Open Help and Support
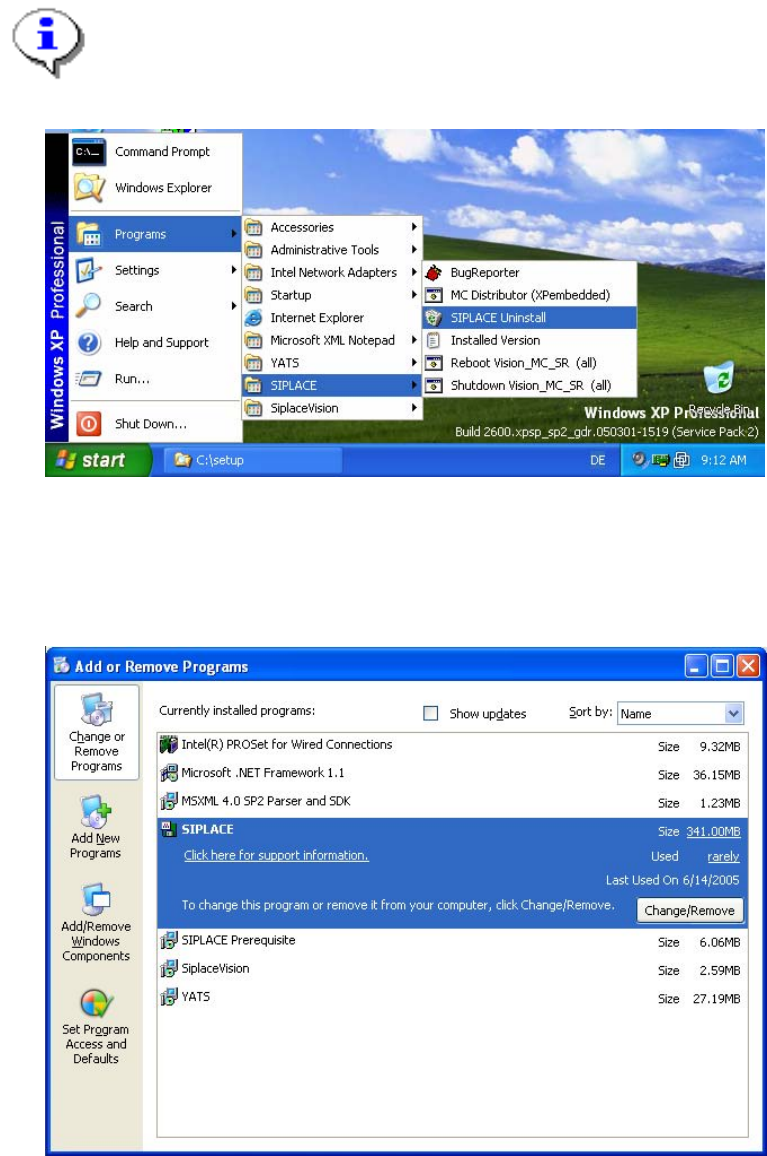Viewport: 767px width, 1156px height. (156, 343)
